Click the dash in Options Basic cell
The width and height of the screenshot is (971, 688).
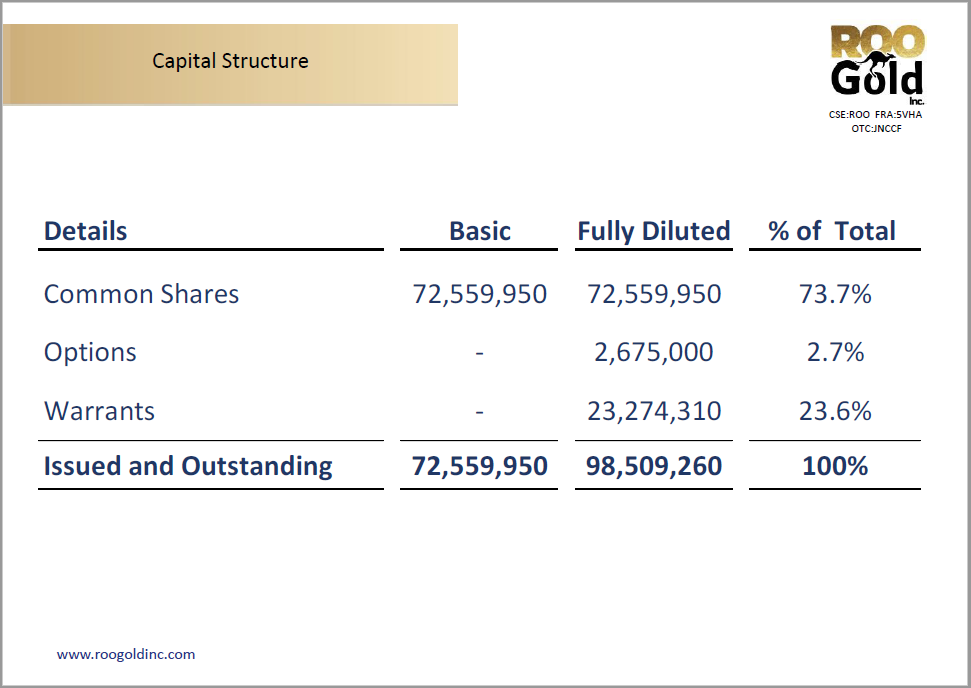point(479,353)
